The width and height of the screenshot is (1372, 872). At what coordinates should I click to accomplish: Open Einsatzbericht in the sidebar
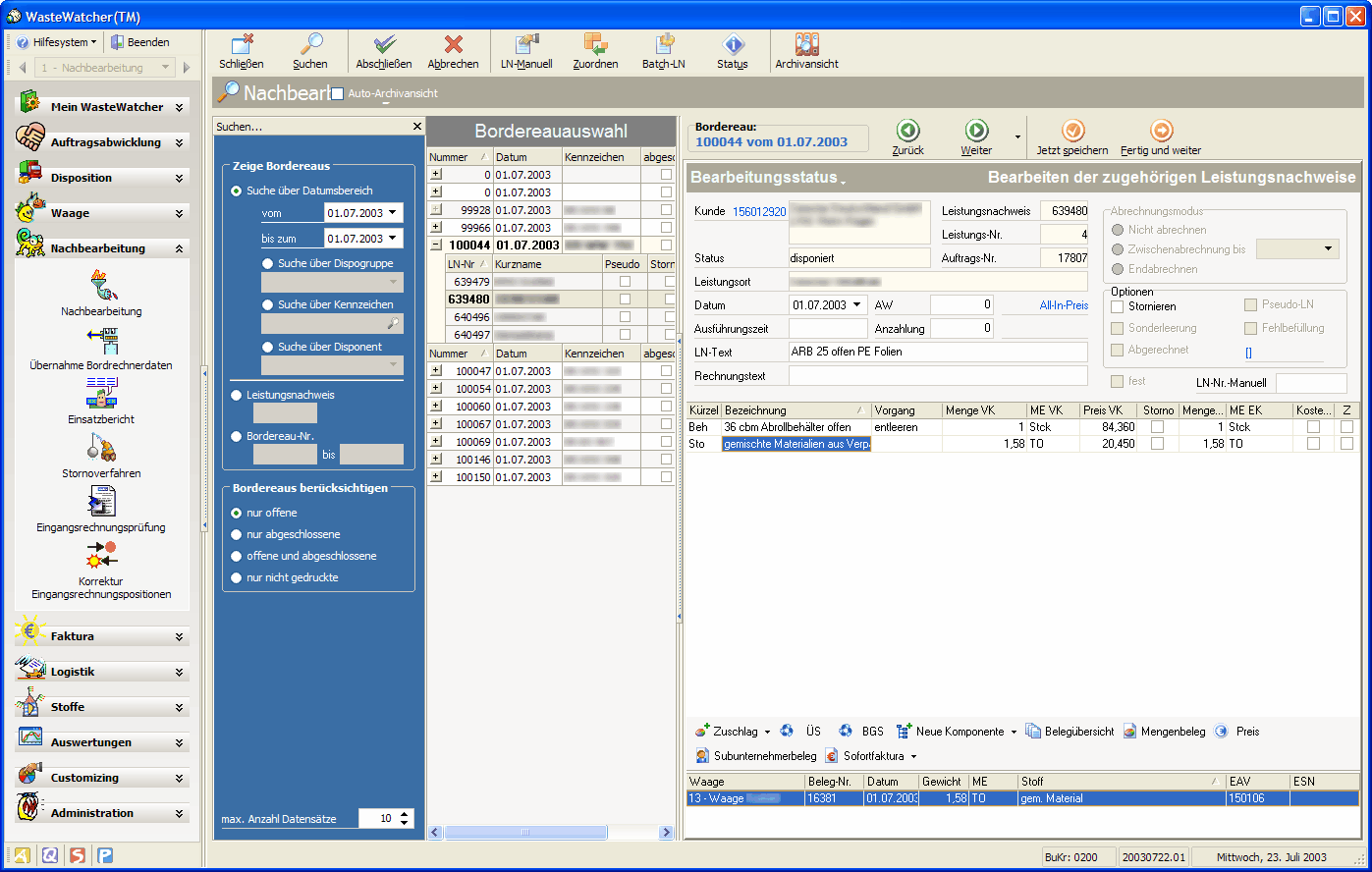tap(101, 393)
